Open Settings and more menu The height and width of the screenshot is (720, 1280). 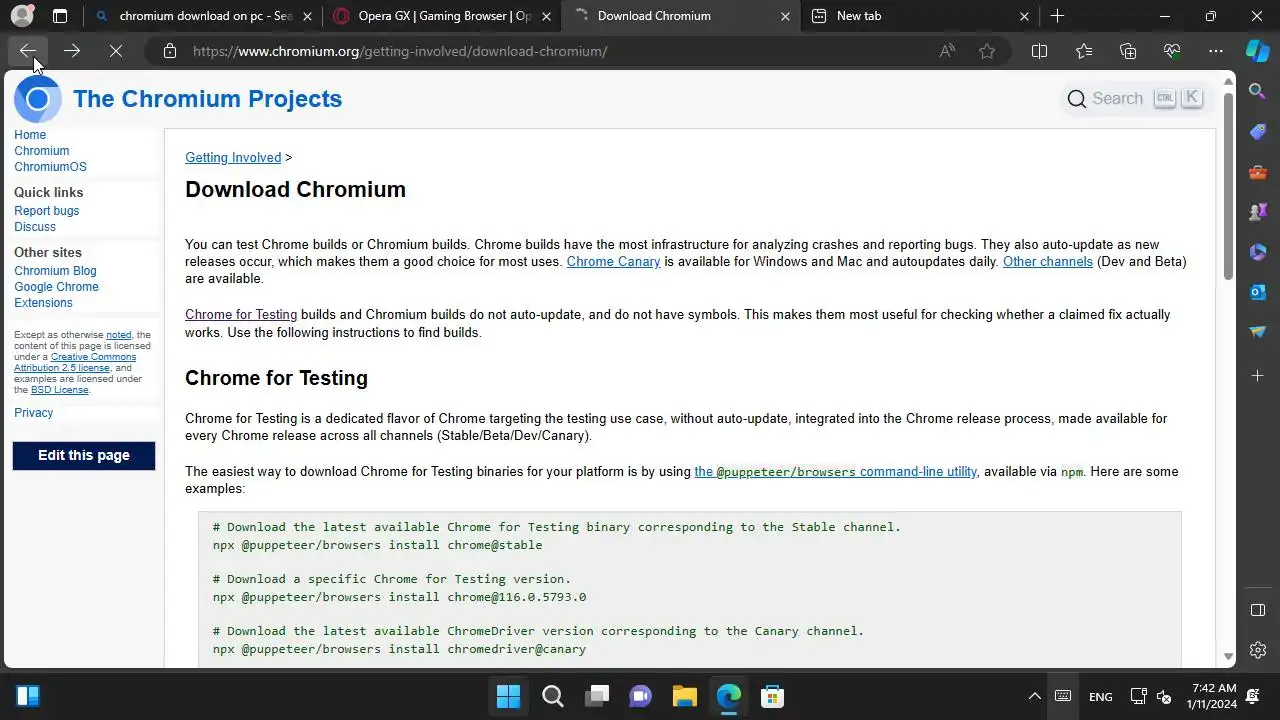(x=1216, y=51)
